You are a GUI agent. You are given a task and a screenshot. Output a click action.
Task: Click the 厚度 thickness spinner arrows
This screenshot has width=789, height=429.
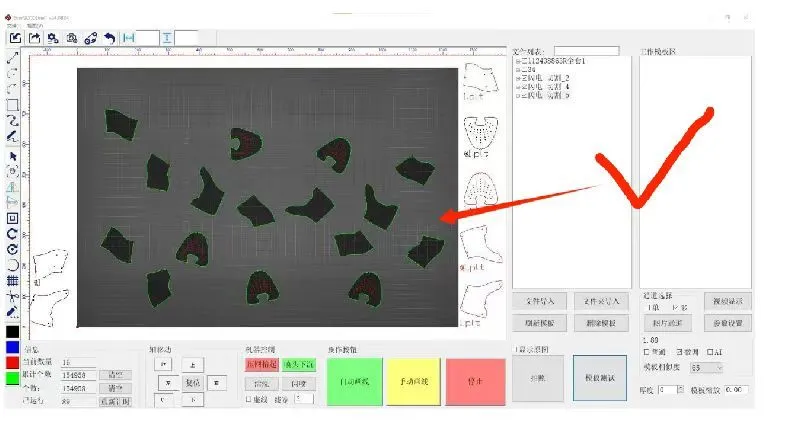click(x=680, y=390)
